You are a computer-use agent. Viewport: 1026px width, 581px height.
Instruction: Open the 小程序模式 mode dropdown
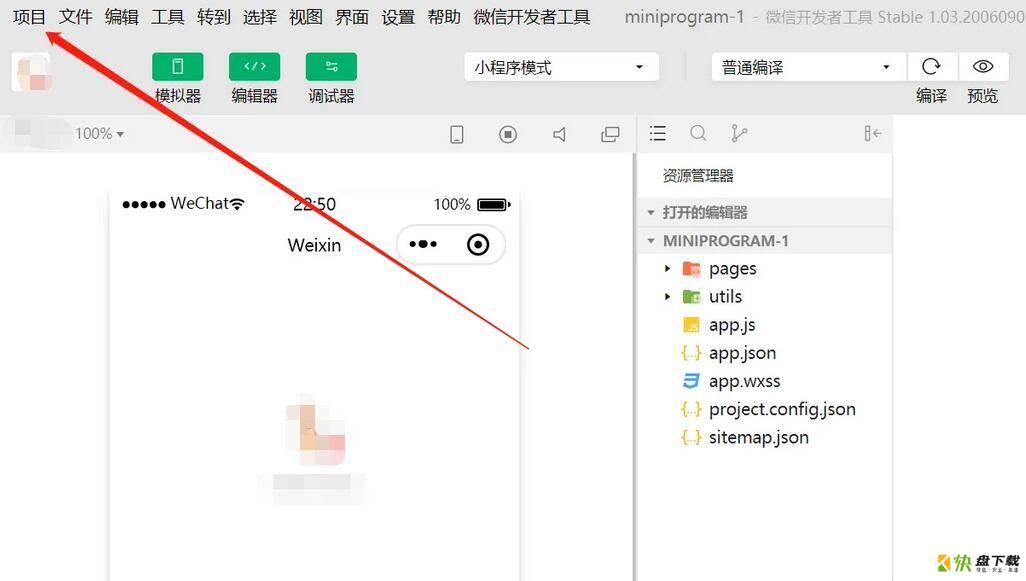(561, 67)
